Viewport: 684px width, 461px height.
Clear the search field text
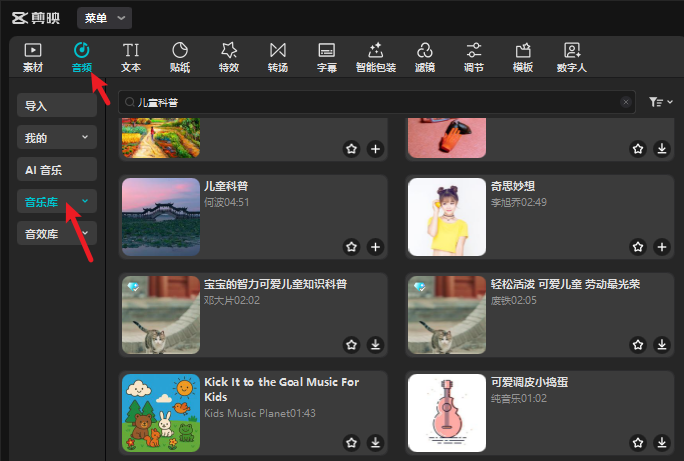[626, 102]
